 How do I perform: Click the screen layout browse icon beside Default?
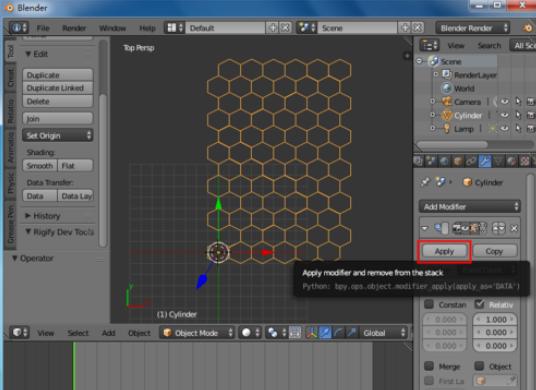[175, 28]
